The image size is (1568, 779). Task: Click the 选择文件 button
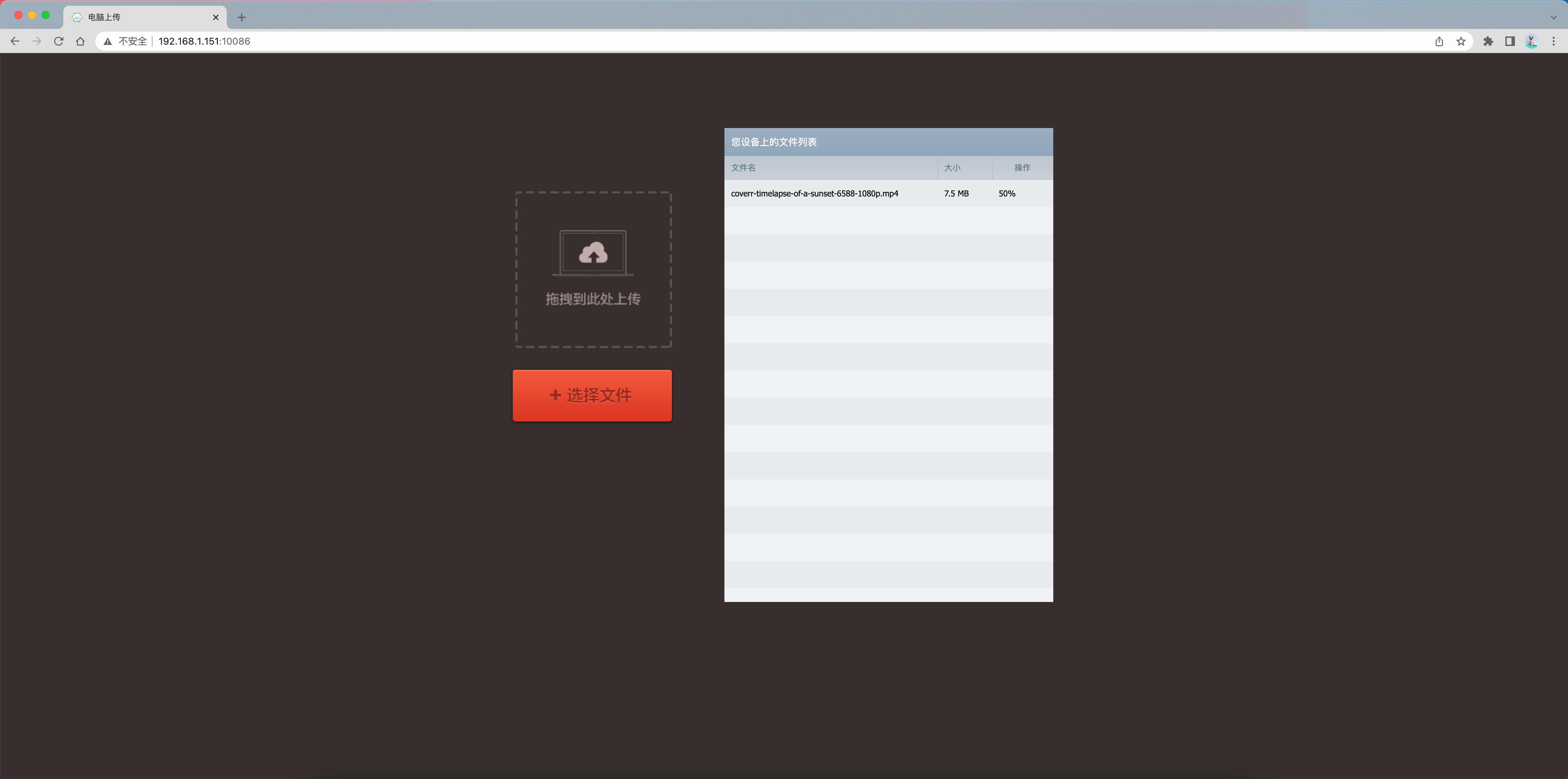(592, 396)
